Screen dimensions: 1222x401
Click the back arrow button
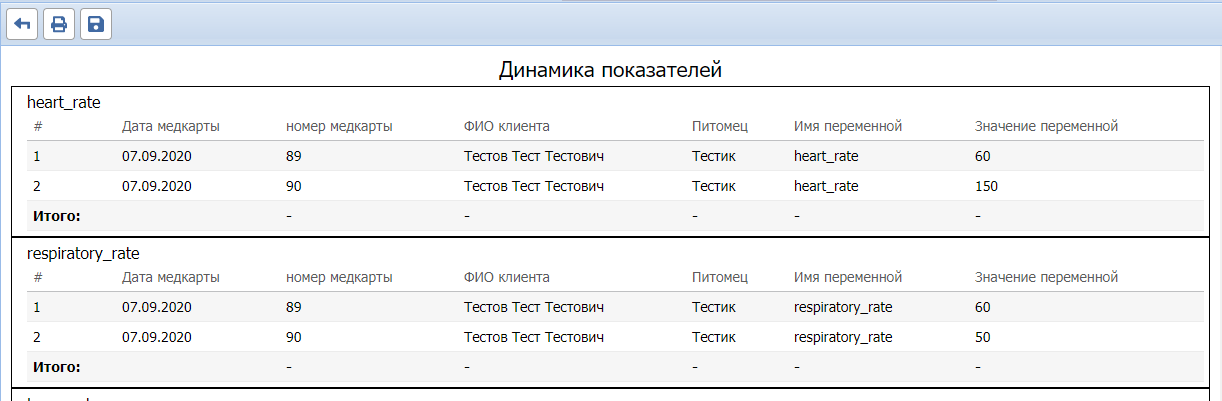tap(22, 24)
